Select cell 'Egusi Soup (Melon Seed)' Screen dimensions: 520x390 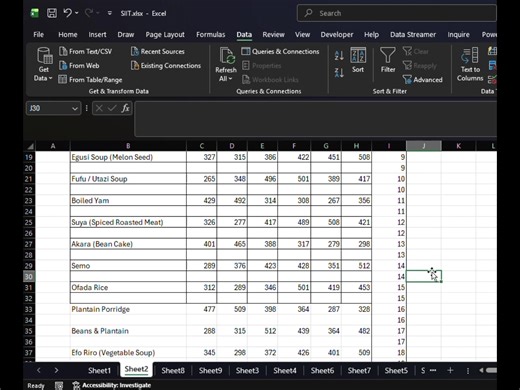pyautogui.click(x=128, y=157)
